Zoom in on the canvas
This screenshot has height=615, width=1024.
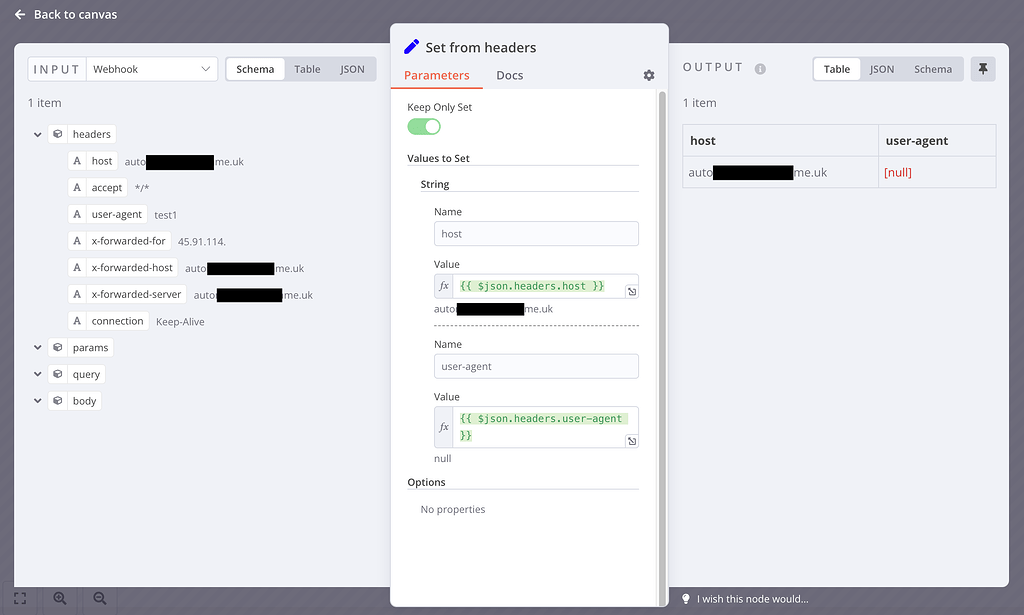pos(60,598)
